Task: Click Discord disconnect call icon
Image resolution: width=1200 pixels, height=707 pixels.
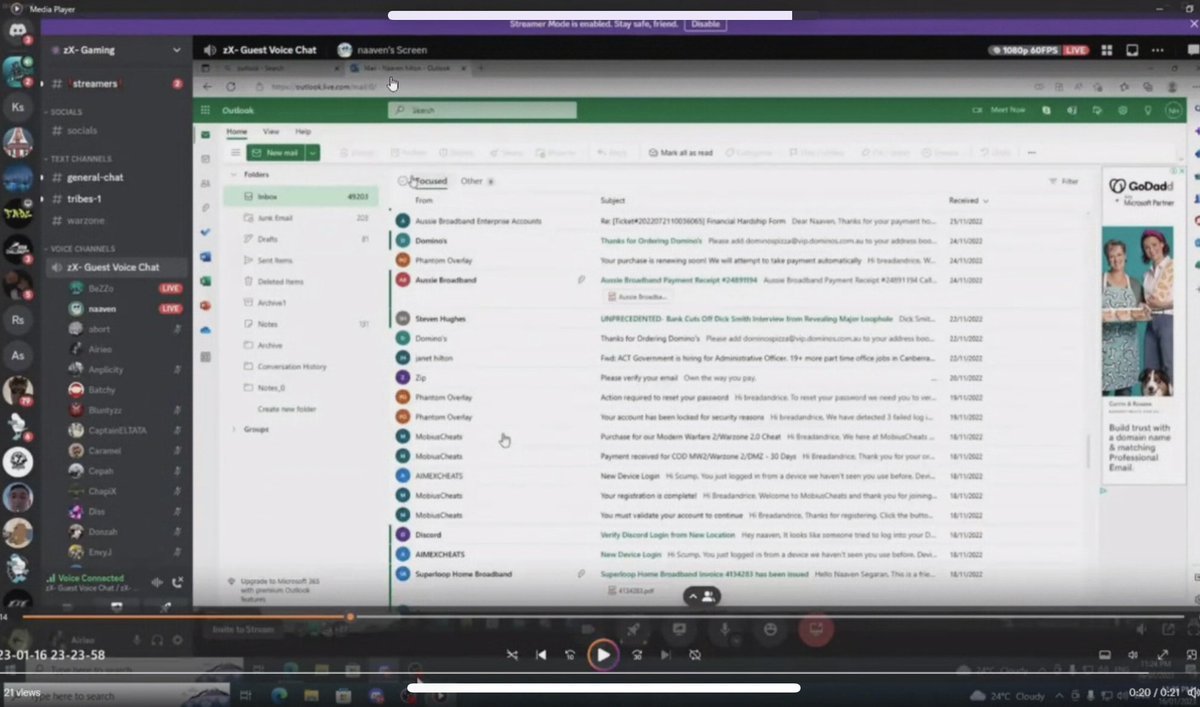Action: point(178,582)
